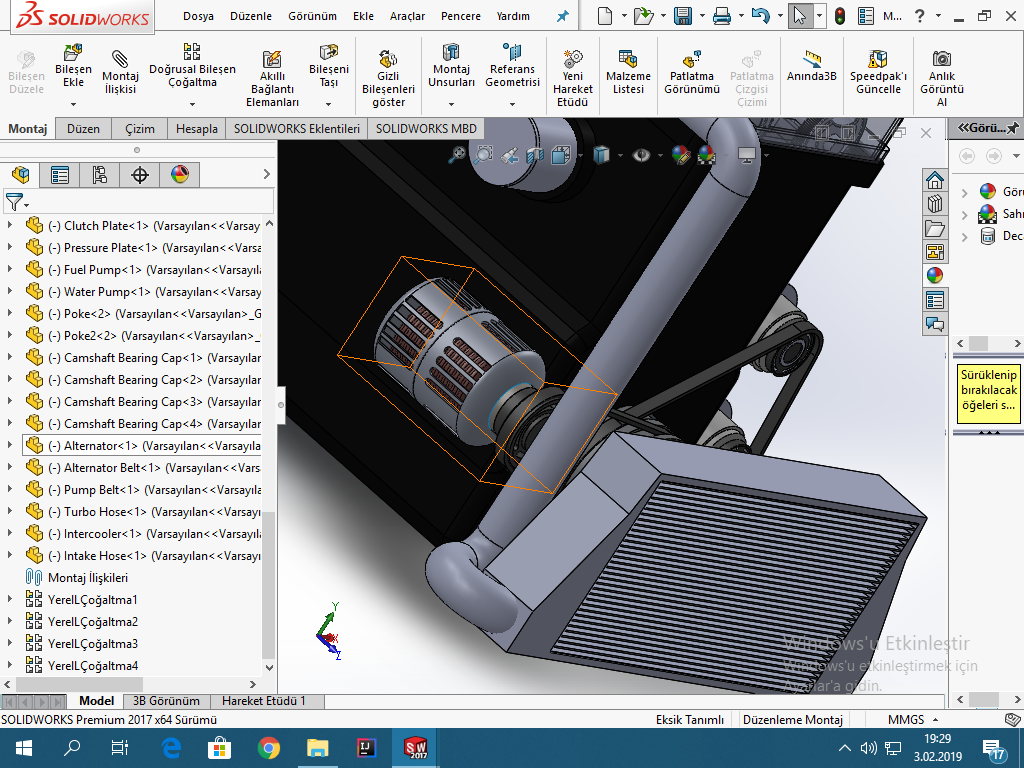Click the Undo arrow icon

(761, 16)
